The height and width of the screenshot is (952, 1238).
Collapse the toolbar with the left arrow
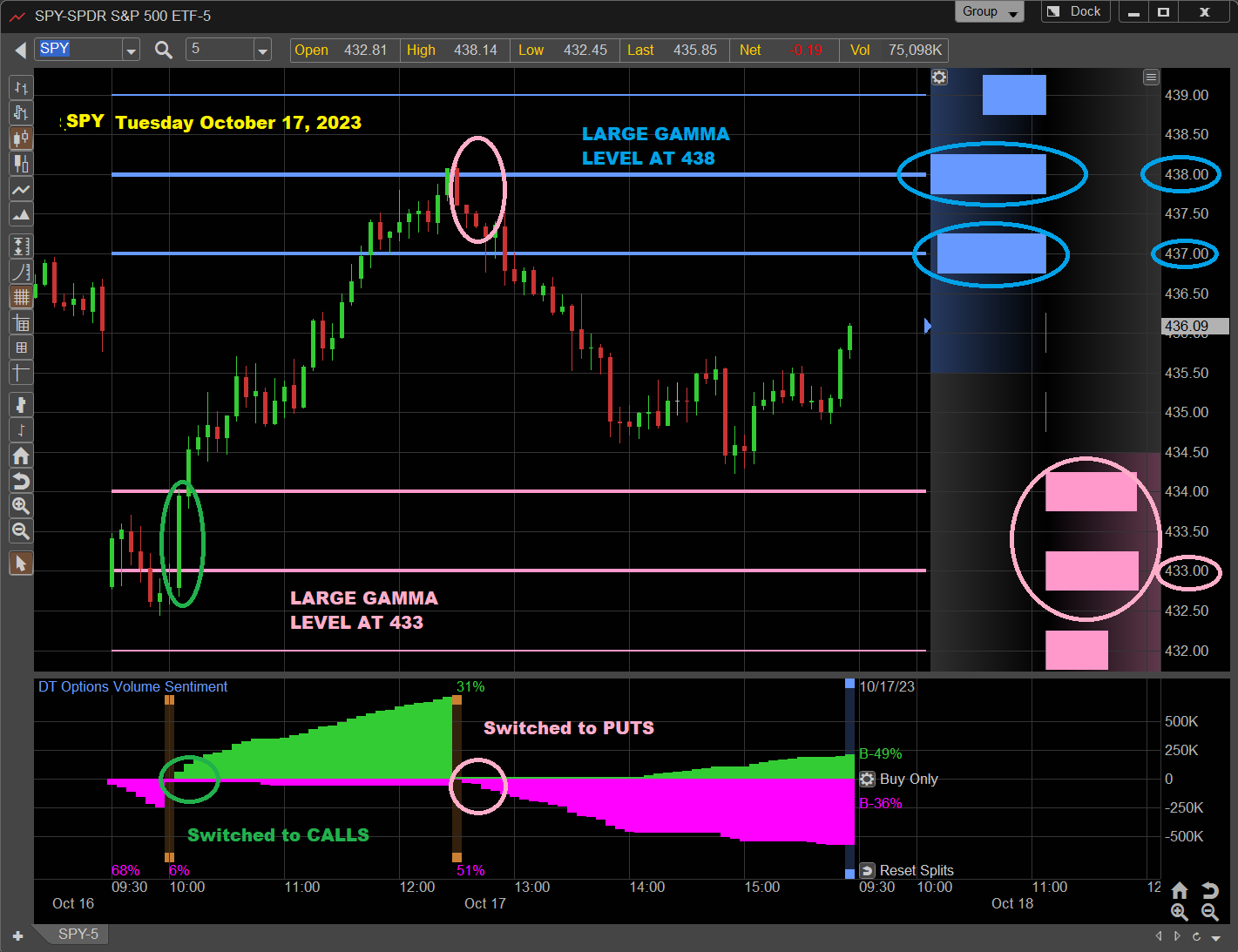click(x=20, y=51)
